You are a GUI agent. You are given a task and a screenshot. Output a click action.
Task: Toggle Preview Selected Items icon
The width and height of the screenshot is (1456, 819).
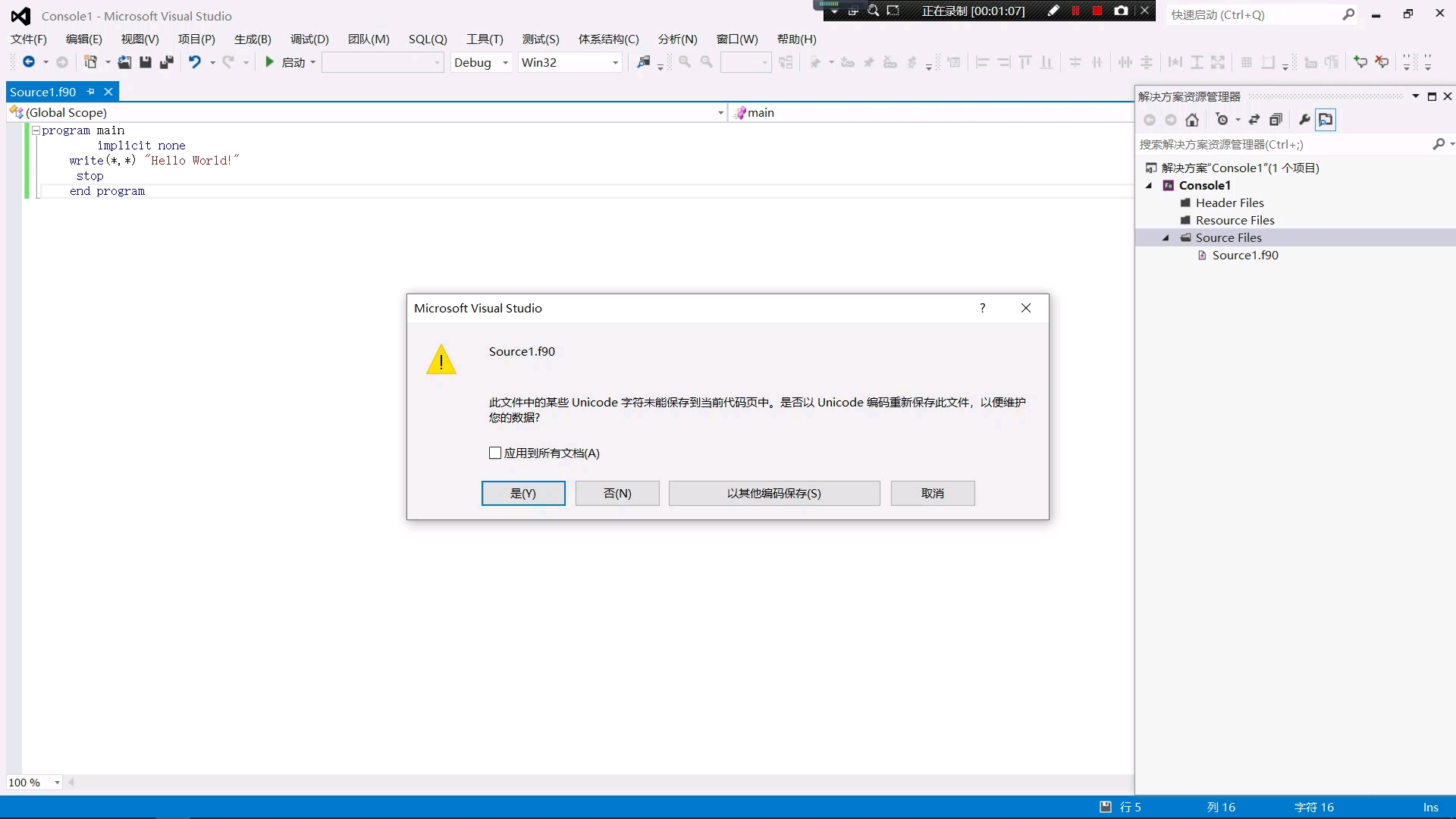1326,120
